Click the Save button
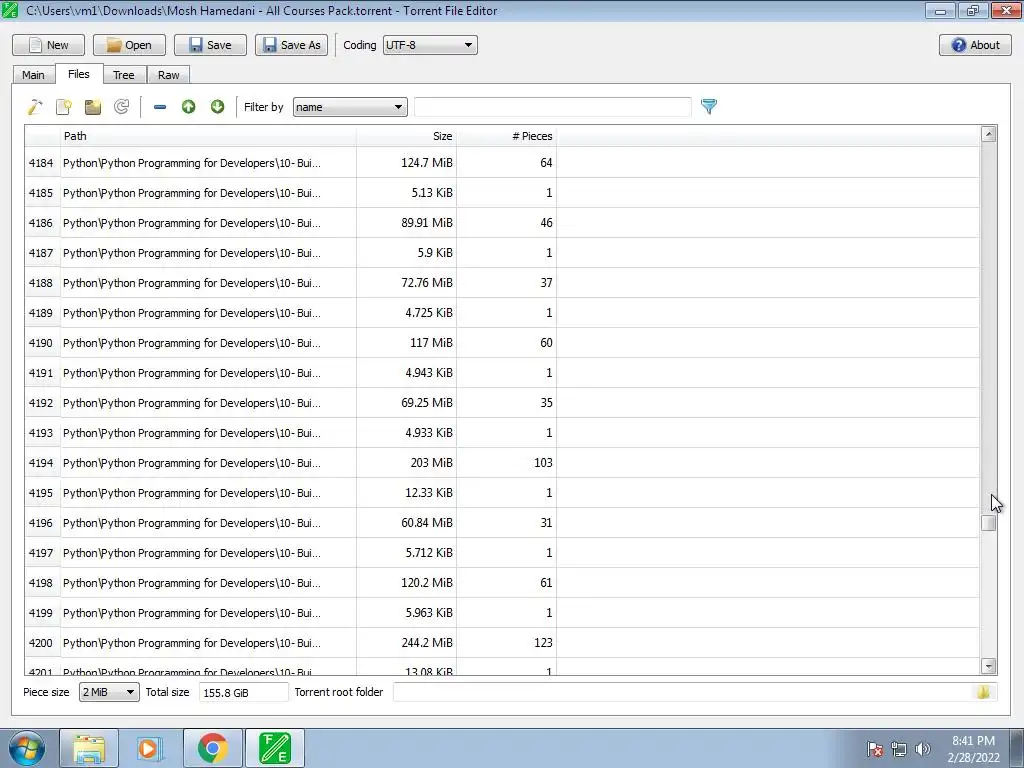Image resolution: width=1024 pixels, height=768 pixels. [210, 45]
